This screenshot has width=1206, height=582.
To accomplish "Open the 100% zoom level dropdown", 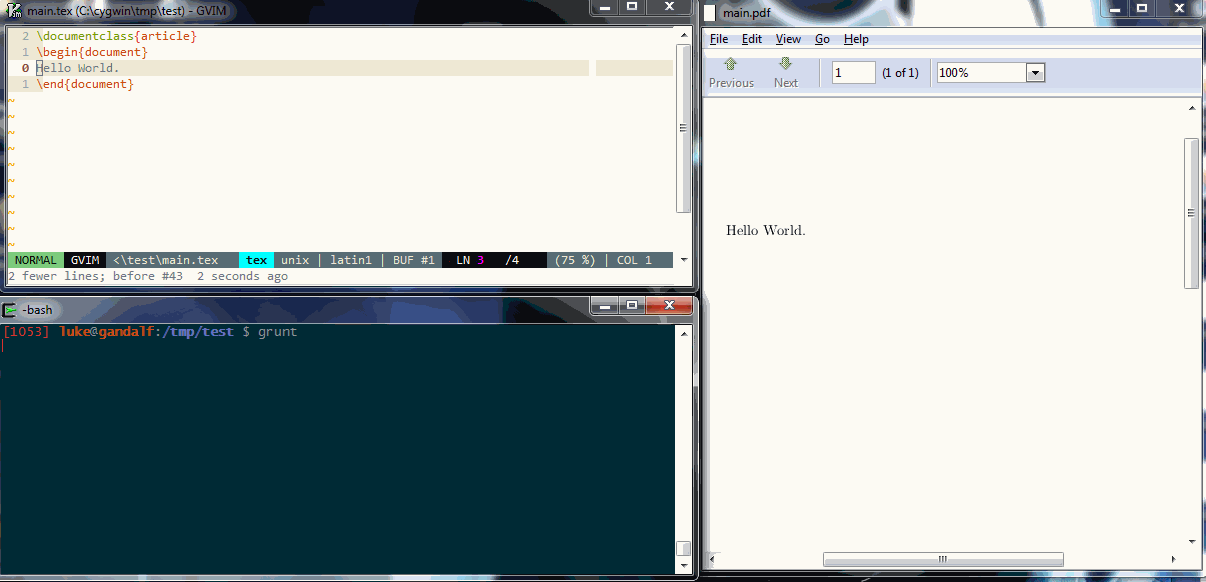I will (1035, 73).
